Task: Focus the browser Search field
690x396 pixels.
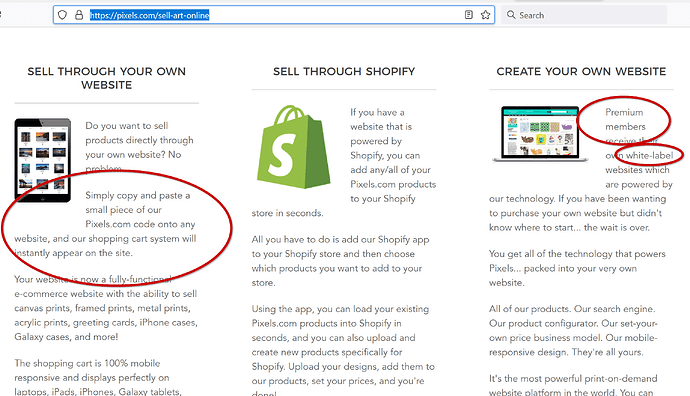Action: point(584,15)
